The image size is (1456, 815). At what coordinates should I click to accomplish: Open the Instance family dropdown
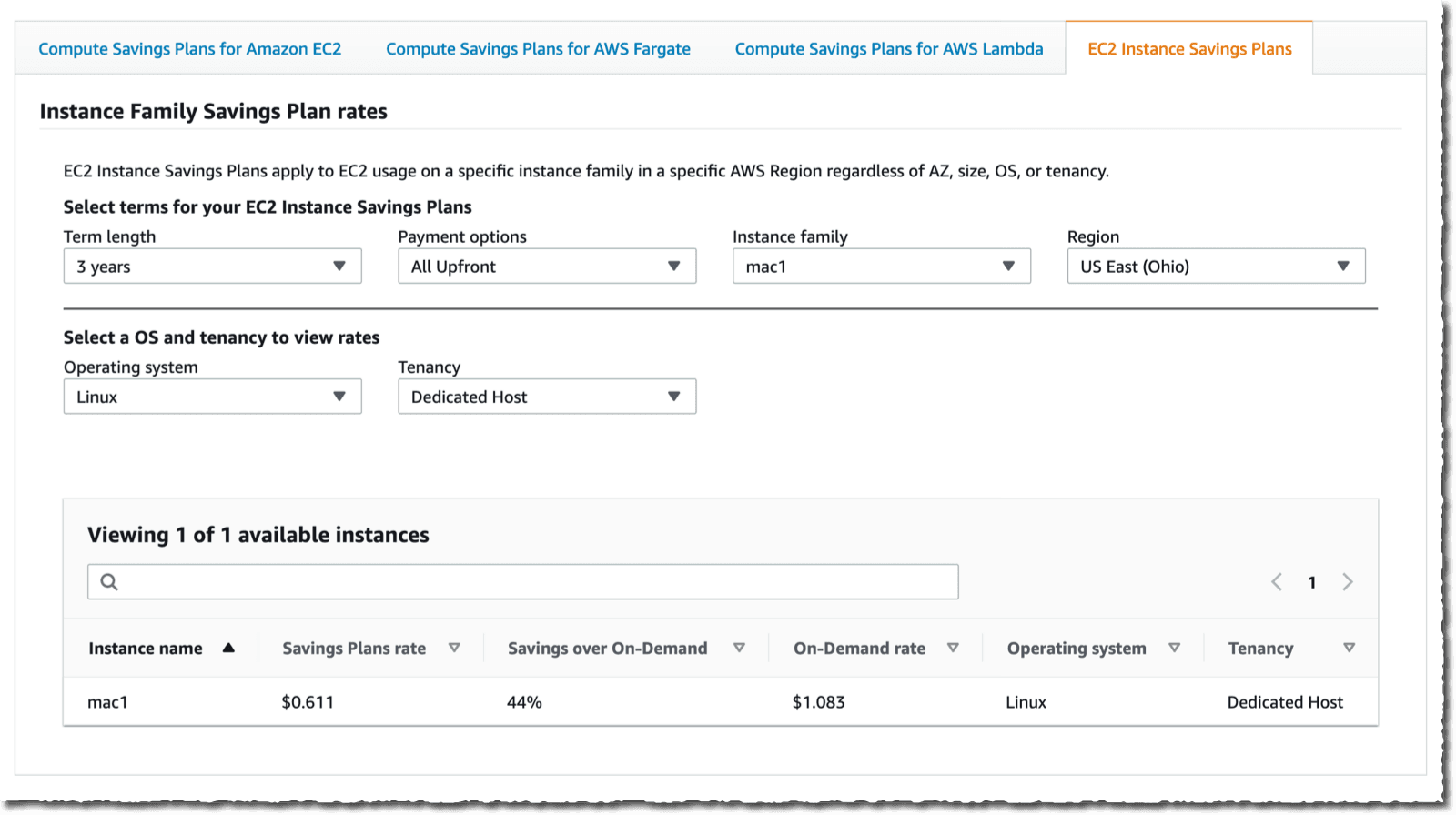click(882, 267)
